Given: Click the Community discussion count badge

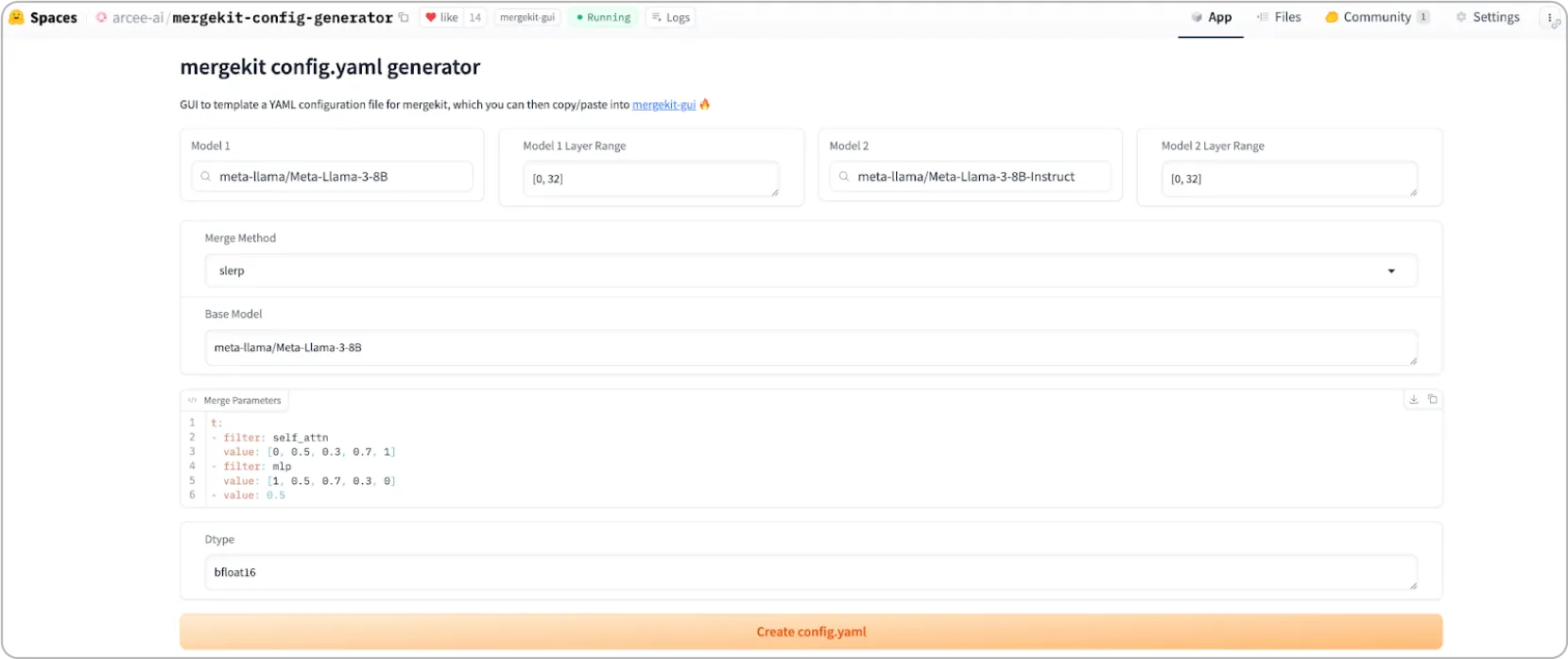Looking at the screenshot, I should pos(1423,17).
